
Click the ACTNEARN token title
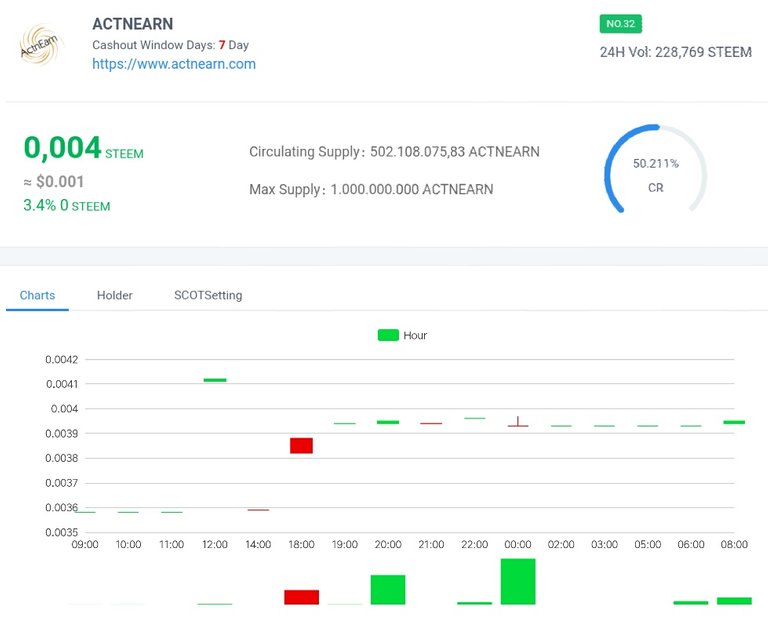[133, 24]
